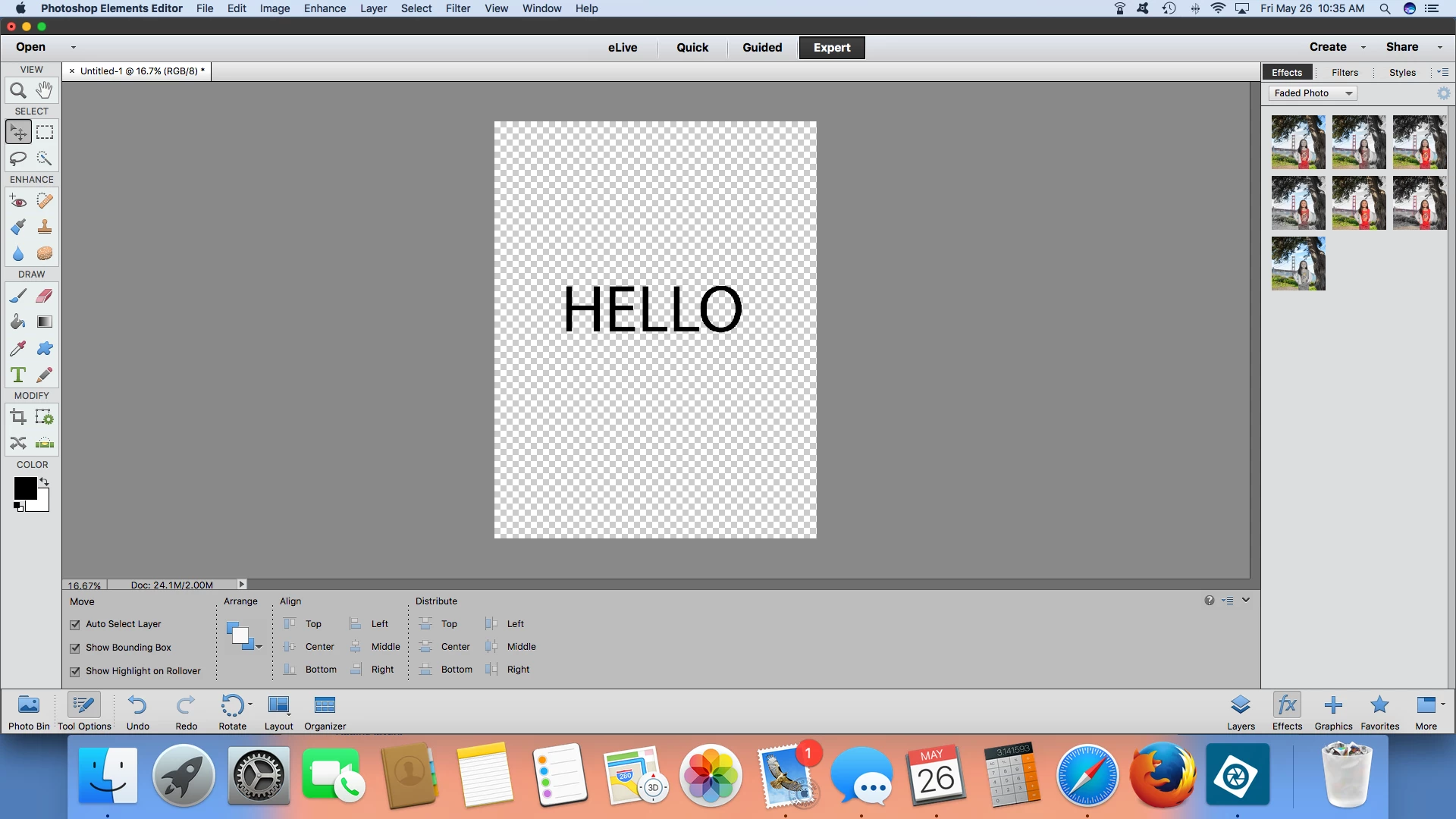Select the Eraser tool
Image resolution: width=1456 pixels, height=819 pixels.
(x=45, y=296)
